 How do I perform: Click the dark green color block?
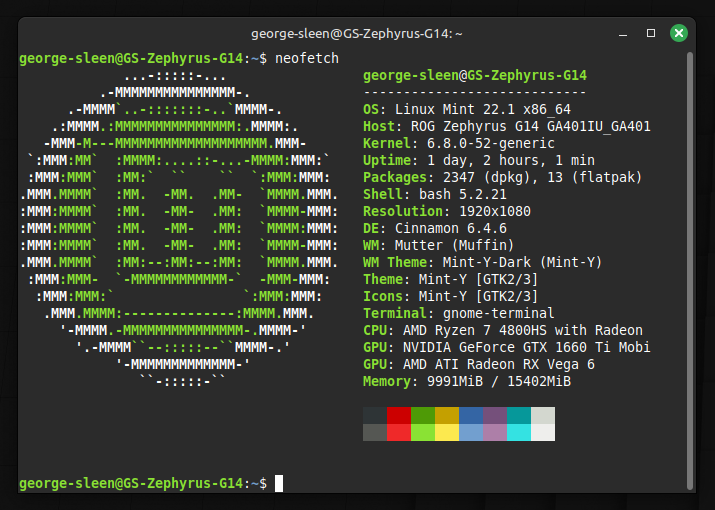(423, 416)
